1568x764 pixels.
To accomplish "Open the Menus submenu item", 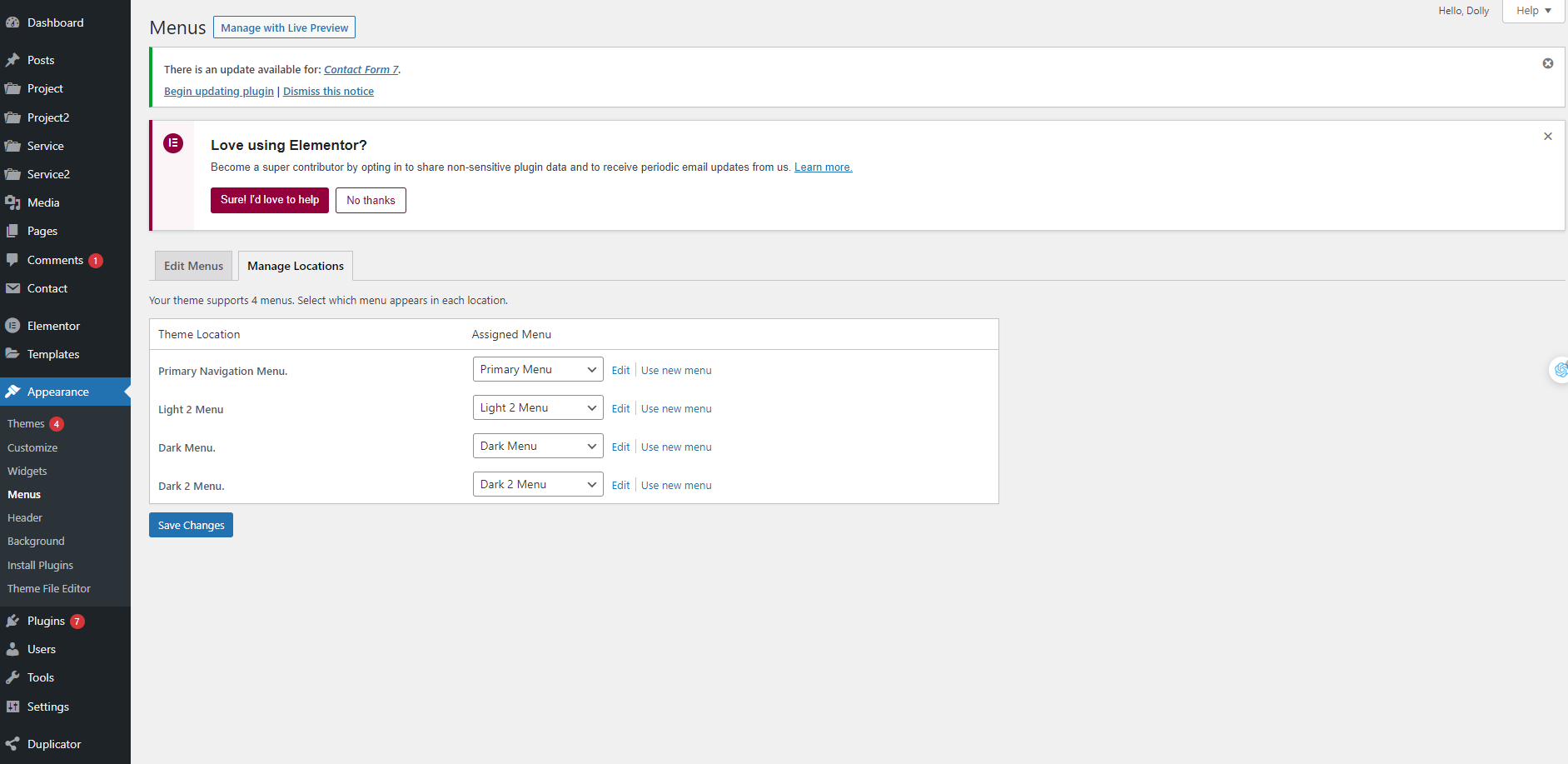I will pyautogui.click(x=24, y=494).
